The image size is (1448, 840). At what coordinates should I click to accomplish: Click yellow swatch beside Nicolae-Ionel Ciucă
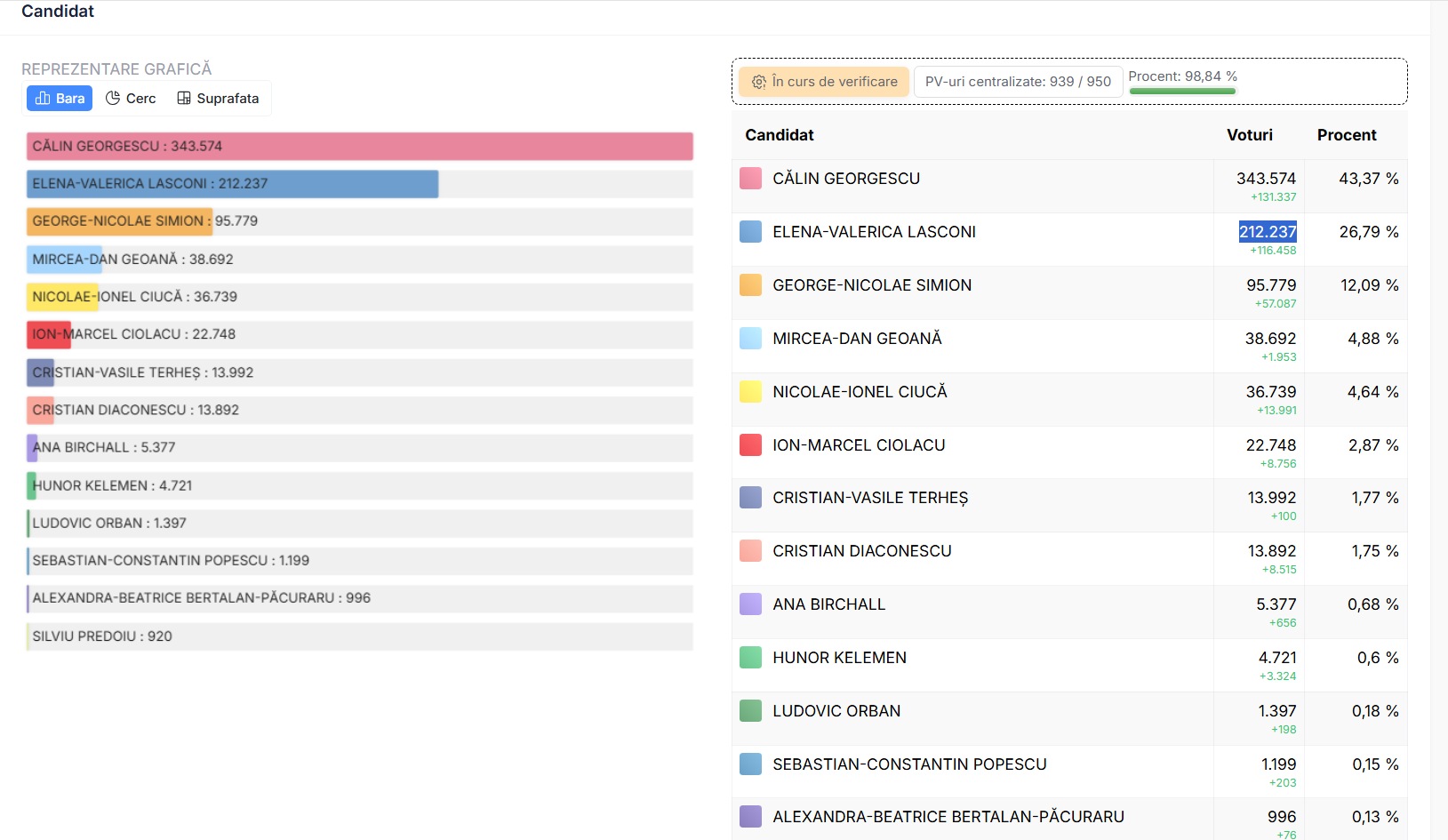point(751,392)
